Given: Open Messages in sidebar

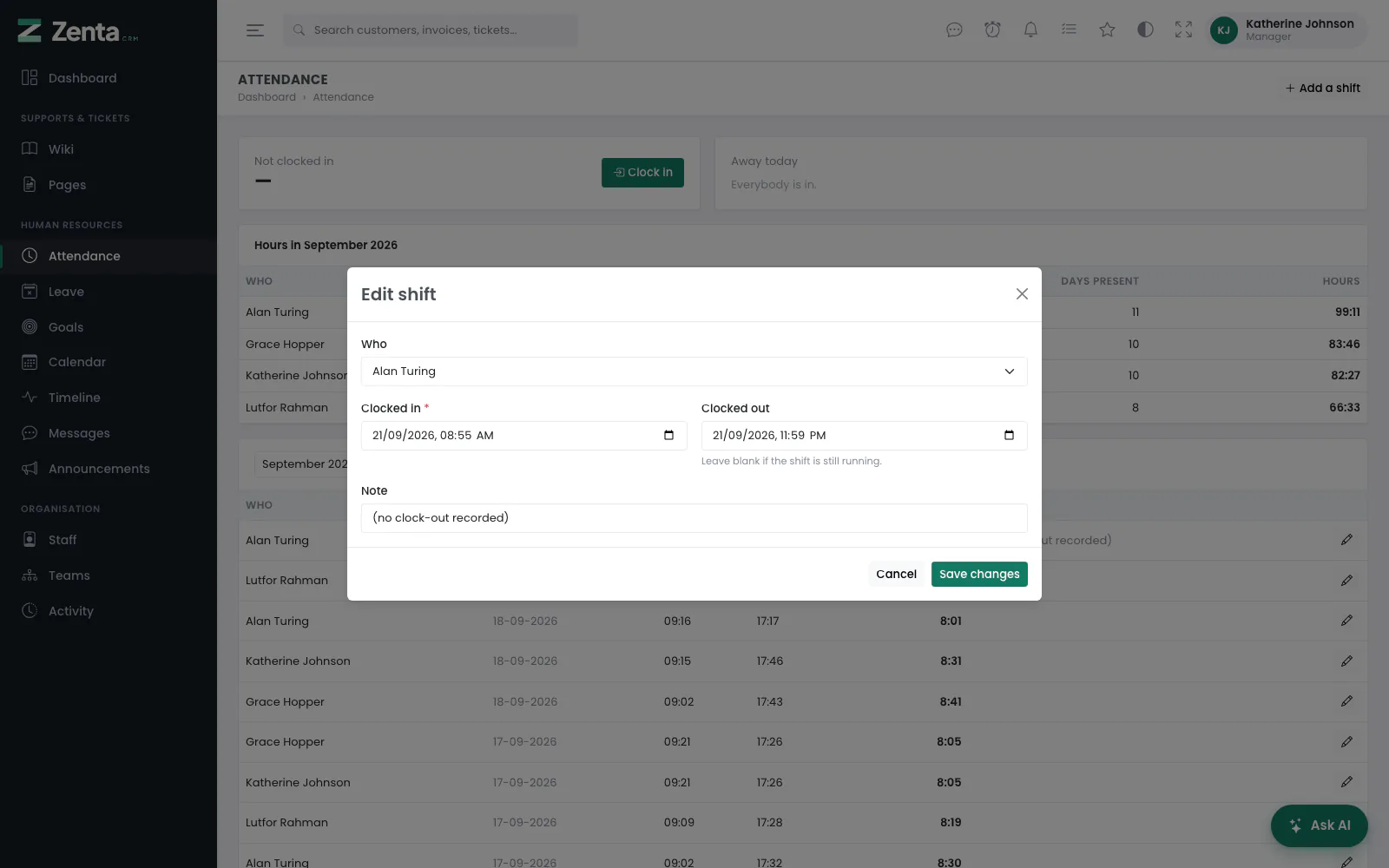Looking at the screenshot, I should tap(109, 433).
